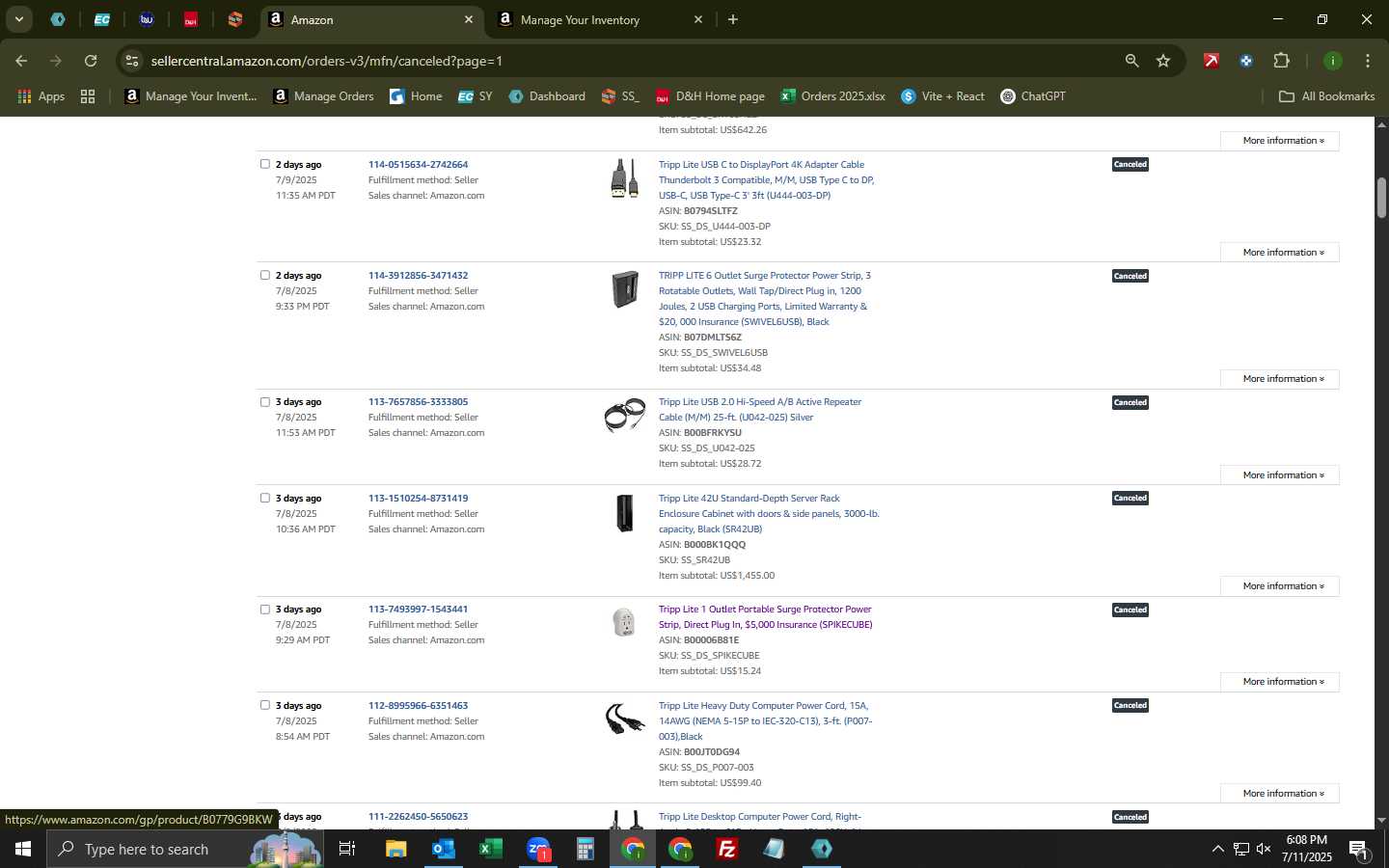Select checkbox for order 114-0515634-2742664
This screenshot has height=868, width=1389.
[265, 164]
